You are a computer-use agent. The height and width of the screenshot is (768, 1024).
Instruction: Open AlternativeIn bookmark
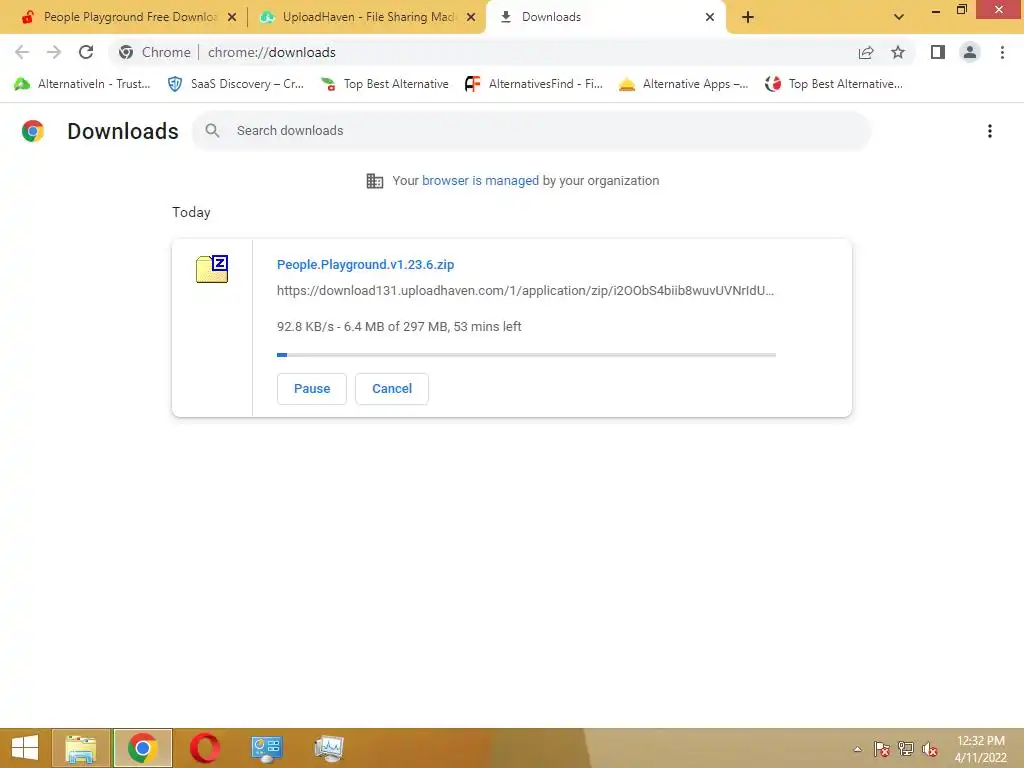point(83,84)
